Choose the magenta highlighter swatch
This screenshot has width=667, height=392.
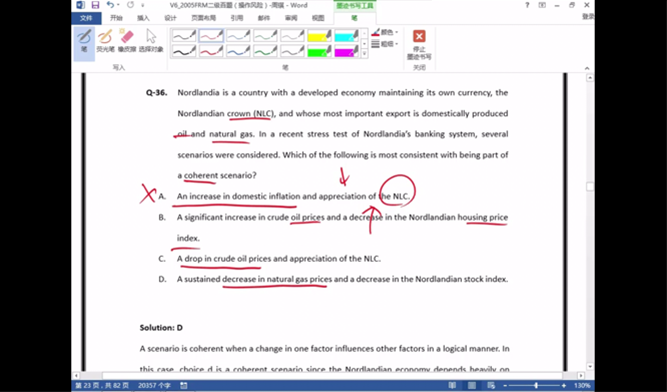(x=346, y=51)
